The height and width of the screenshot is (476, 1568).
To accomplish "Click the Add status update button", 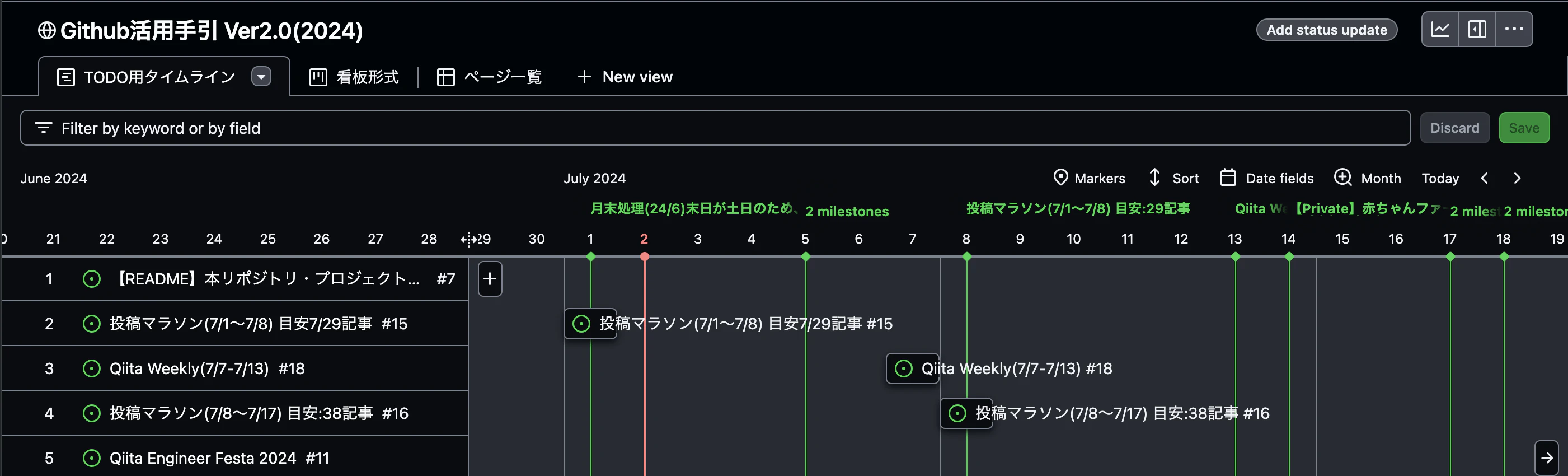I will pyautogui.click(x=1326, y=30).
